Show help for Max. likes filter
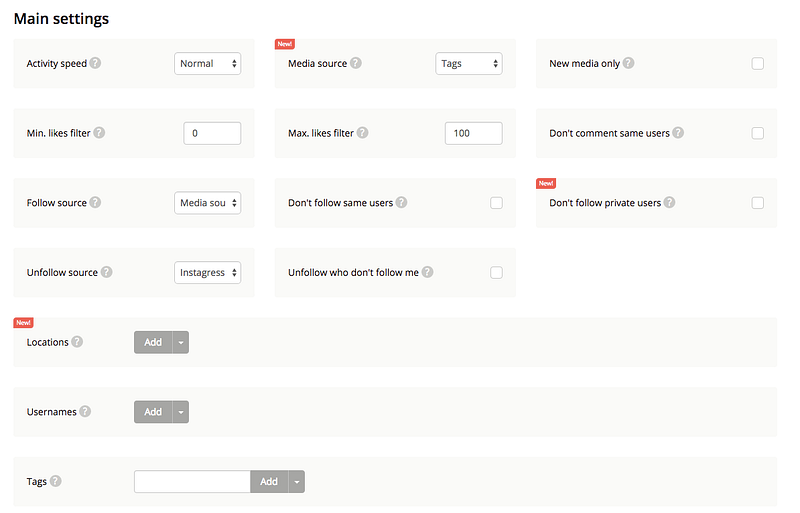 362,133
